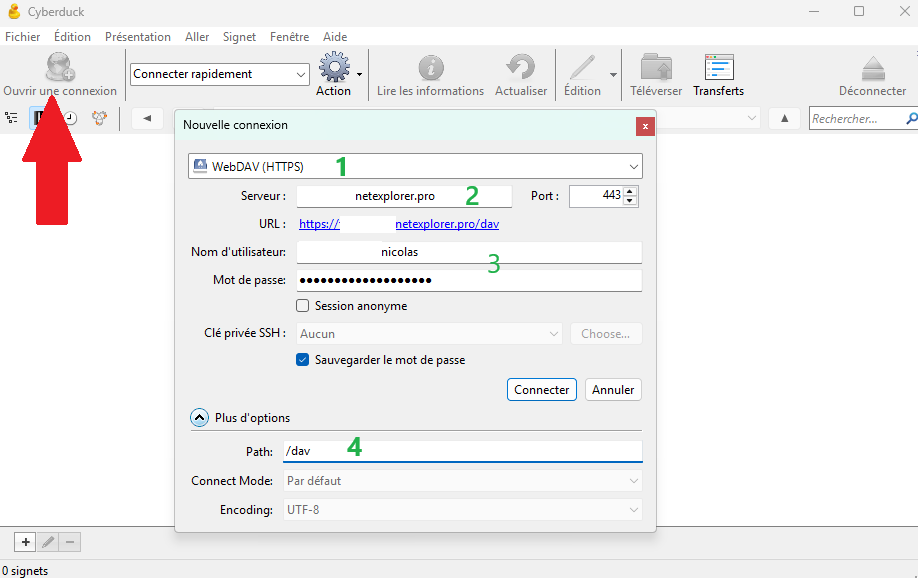Uncheck Sauvegarder le mot de passe
Viewport: 918px width, 578px height.
pos(303,360)
